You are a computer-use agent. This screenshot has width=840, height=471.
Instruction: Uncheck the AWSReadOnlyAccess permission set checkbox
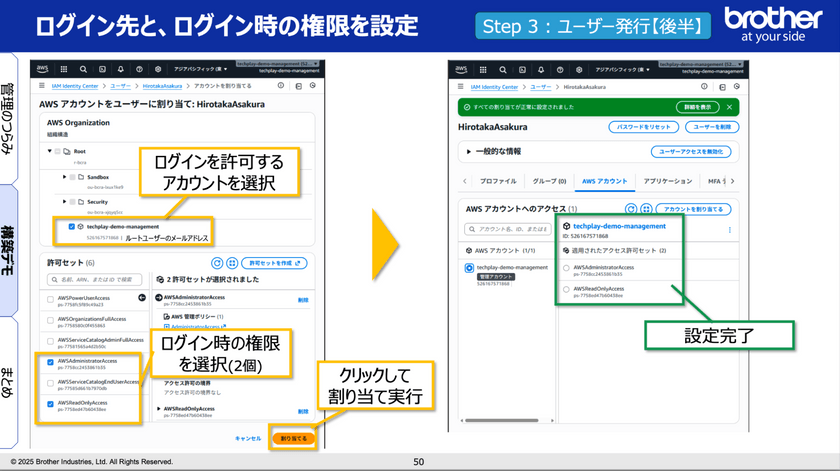[x=50, y=404]
